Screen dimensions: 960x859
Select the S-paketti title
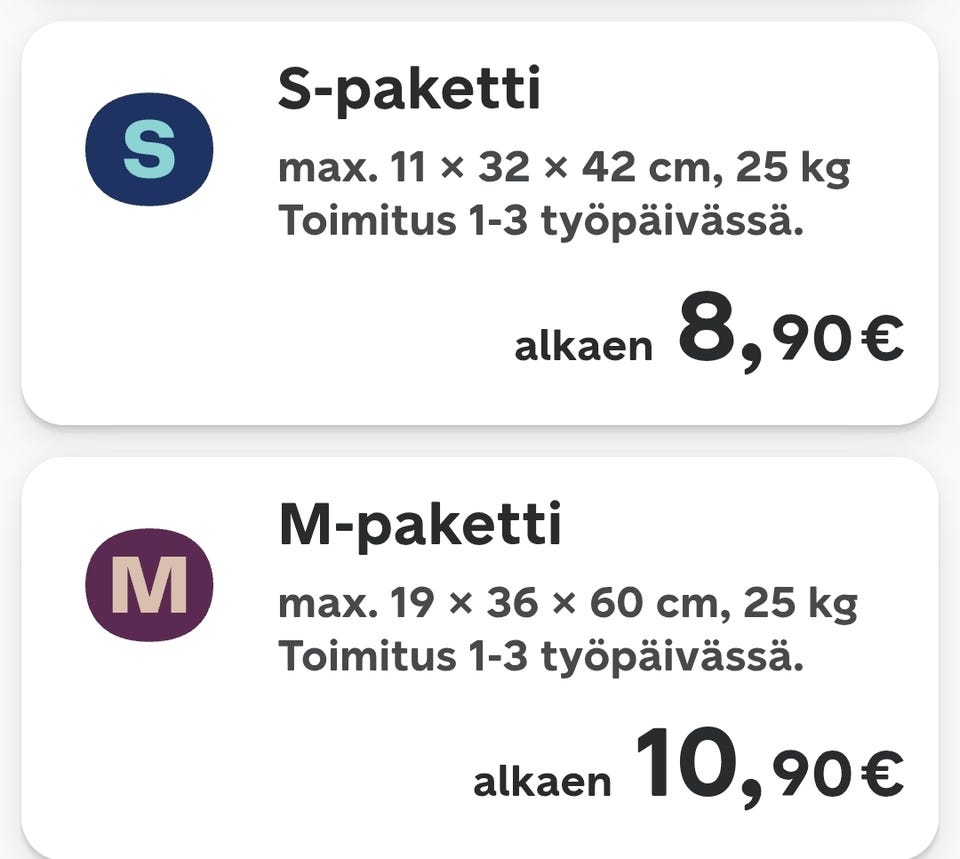point(409,91)
